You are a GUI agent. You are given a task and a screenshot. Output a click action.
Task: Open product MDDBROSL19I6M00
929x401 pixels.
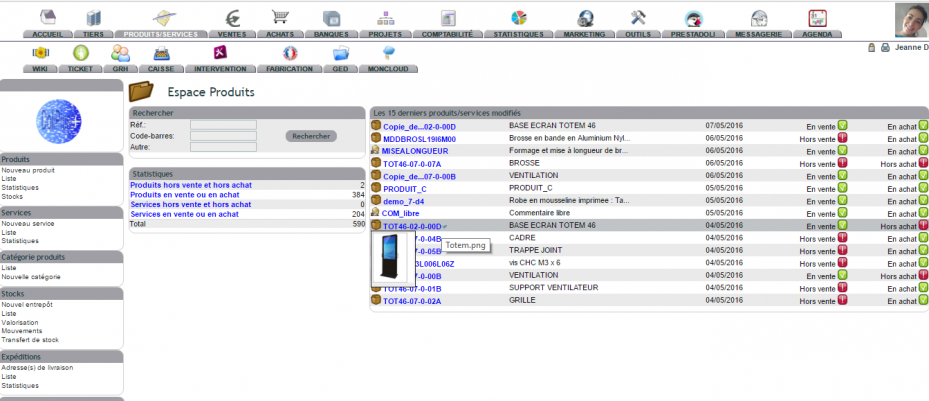pyautogui.click(x=419, y=139)
